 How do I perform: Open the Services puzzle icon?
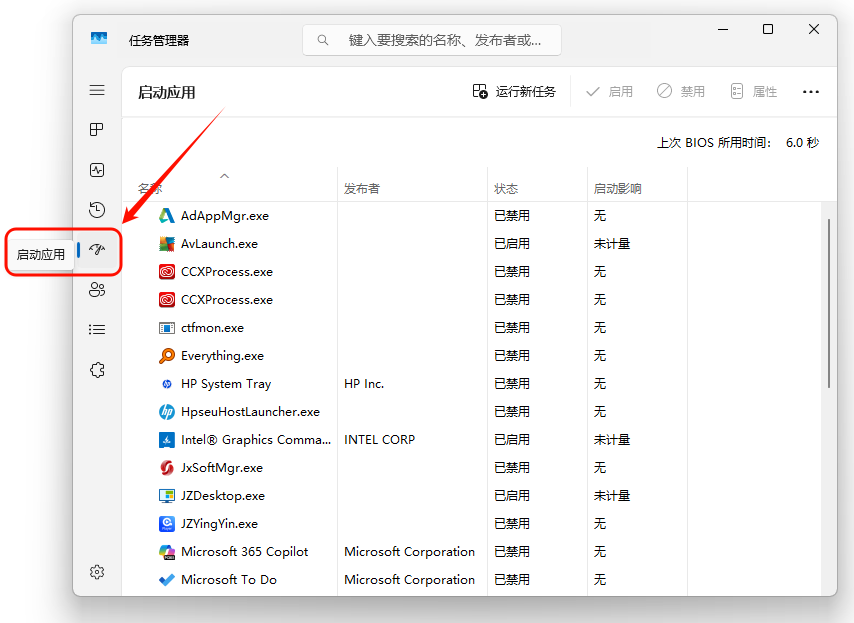click(x=97, y=370)
